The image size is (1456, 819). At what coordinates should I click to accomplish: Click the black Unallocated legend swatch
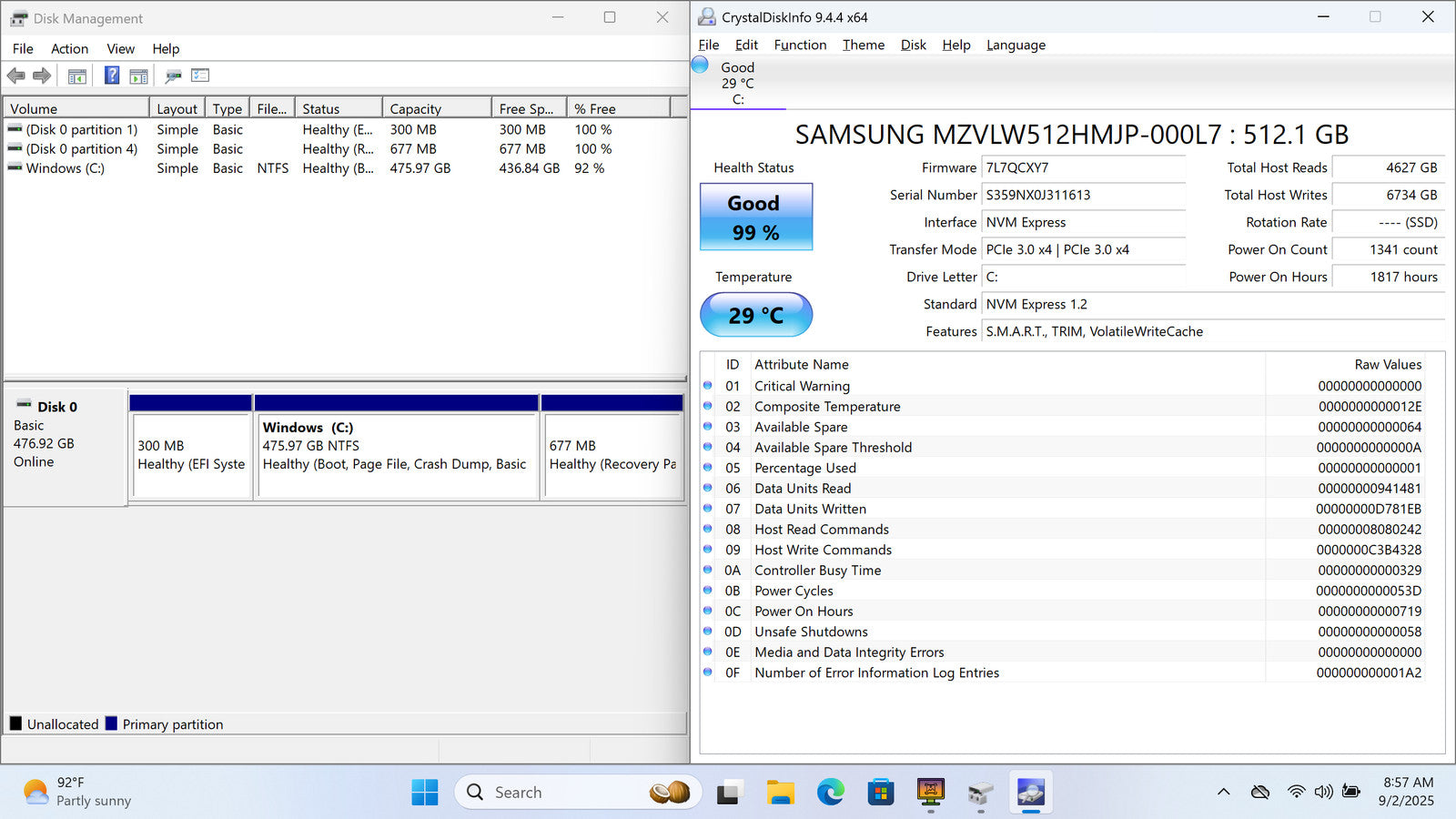point(15,723)
